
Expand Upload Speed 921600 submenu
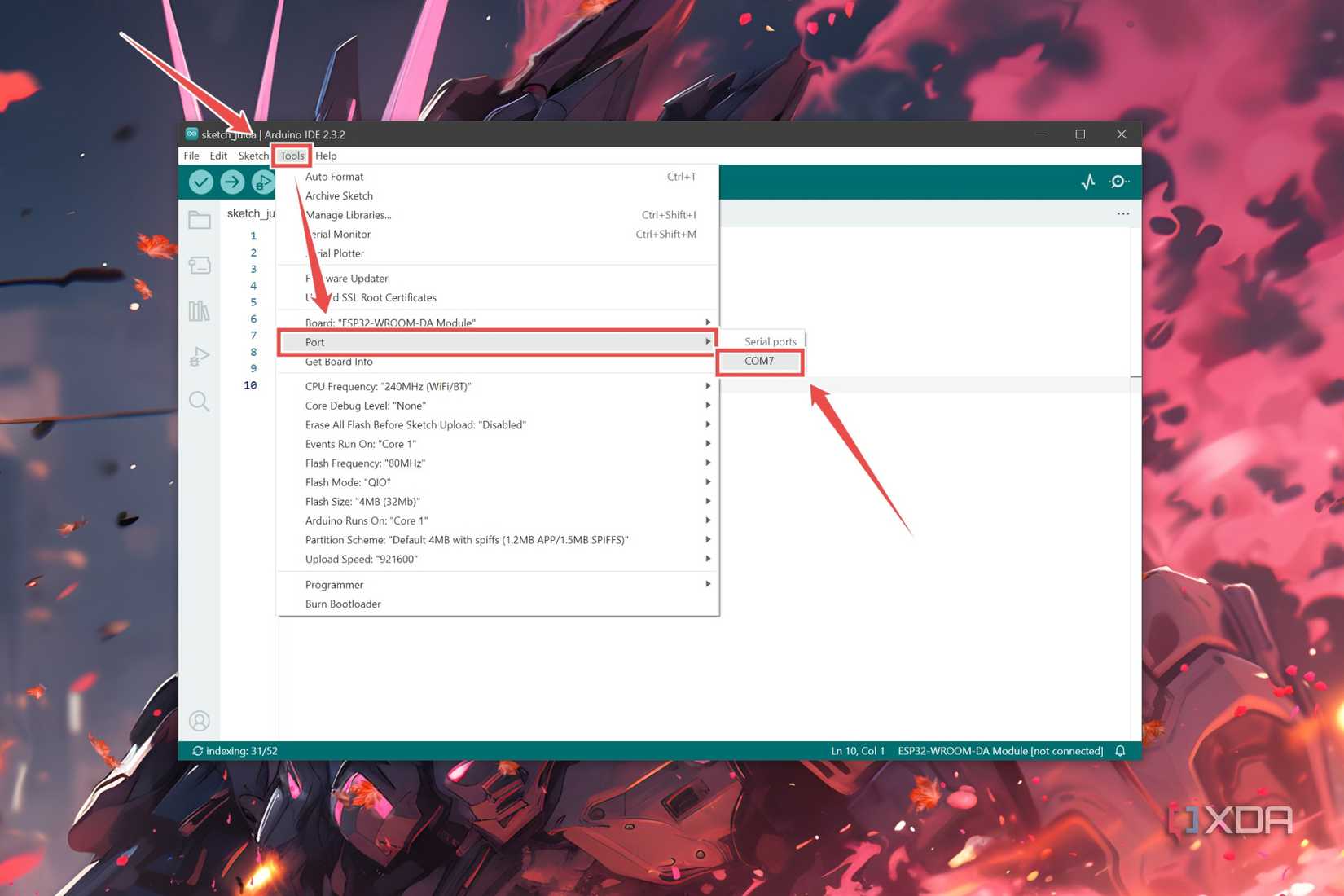coord(498,559)
